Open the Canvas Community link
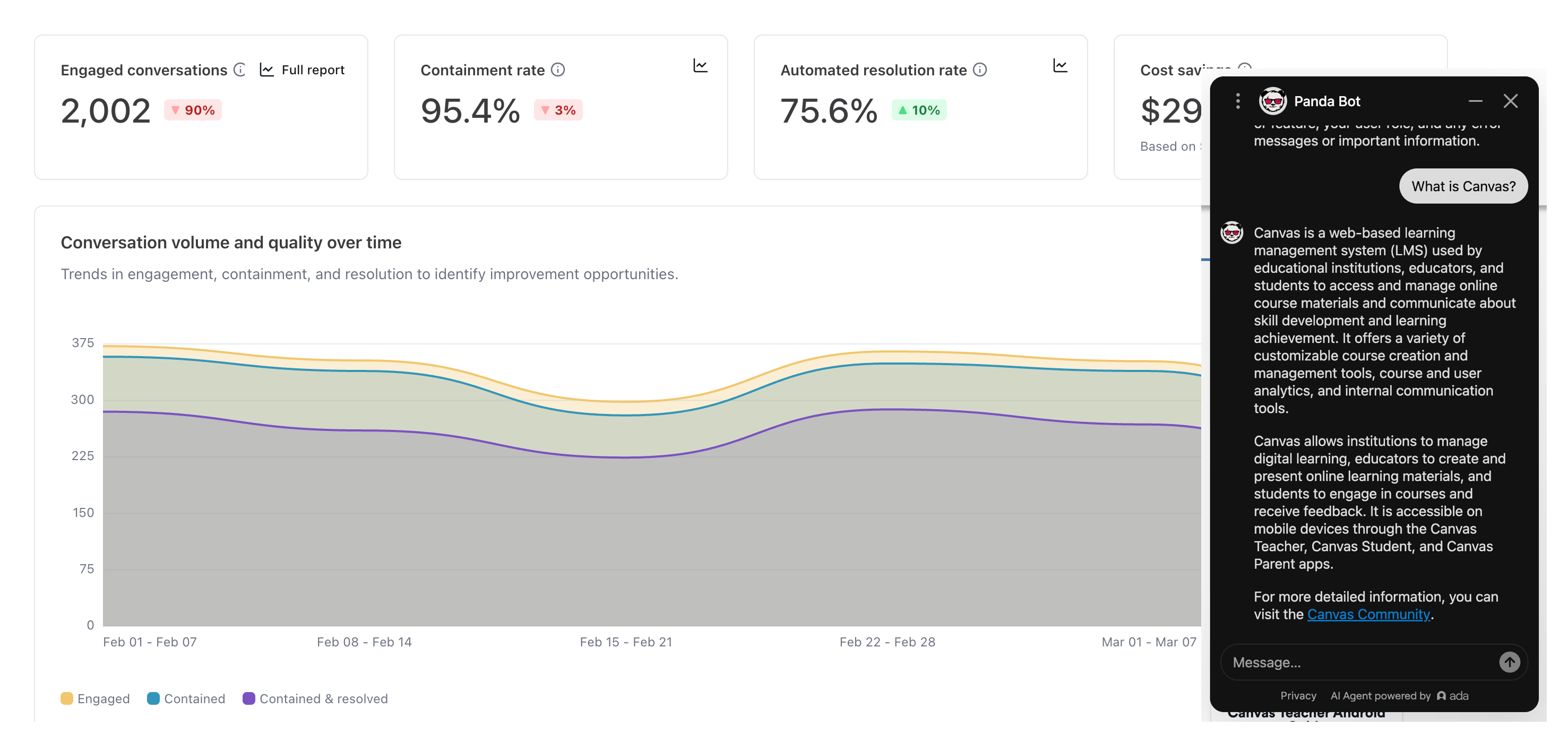Screen dimensions: 1568x743 point(1368,615)
